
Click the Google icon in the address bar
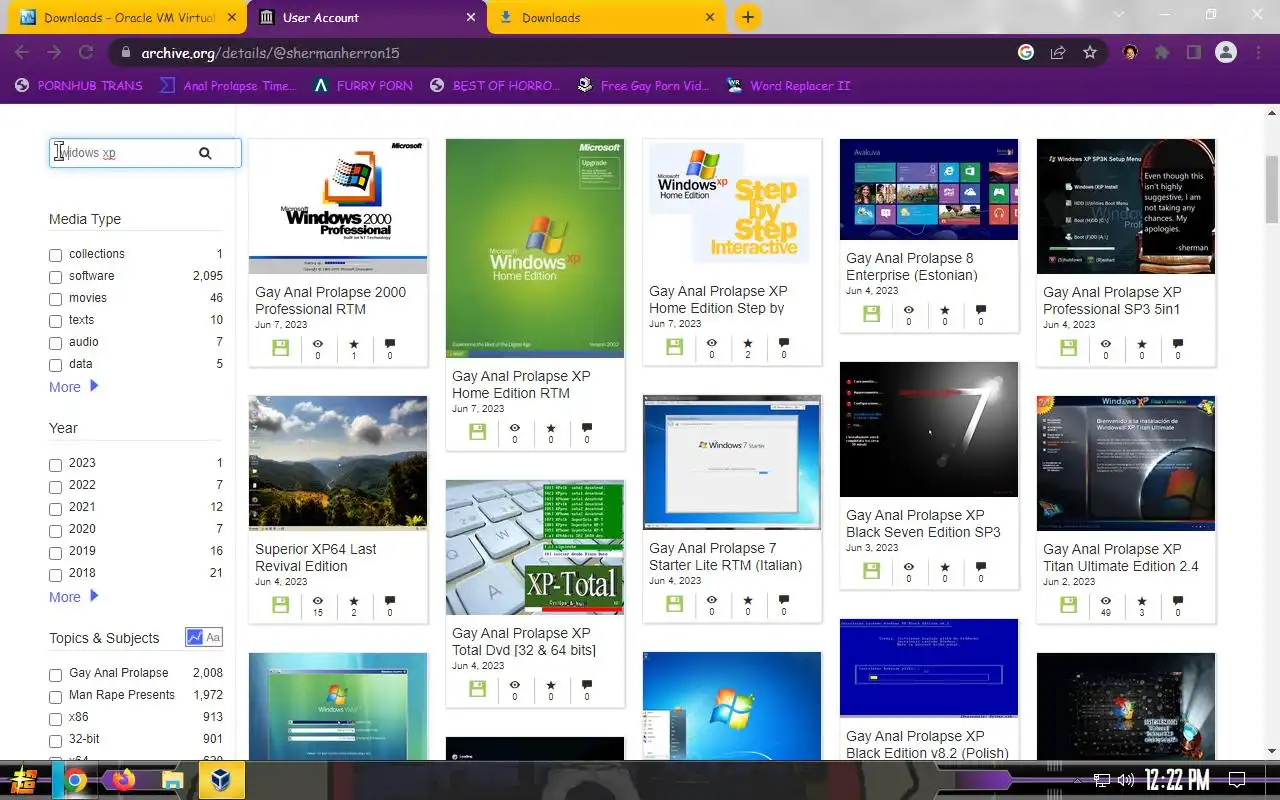point(1026,53)
